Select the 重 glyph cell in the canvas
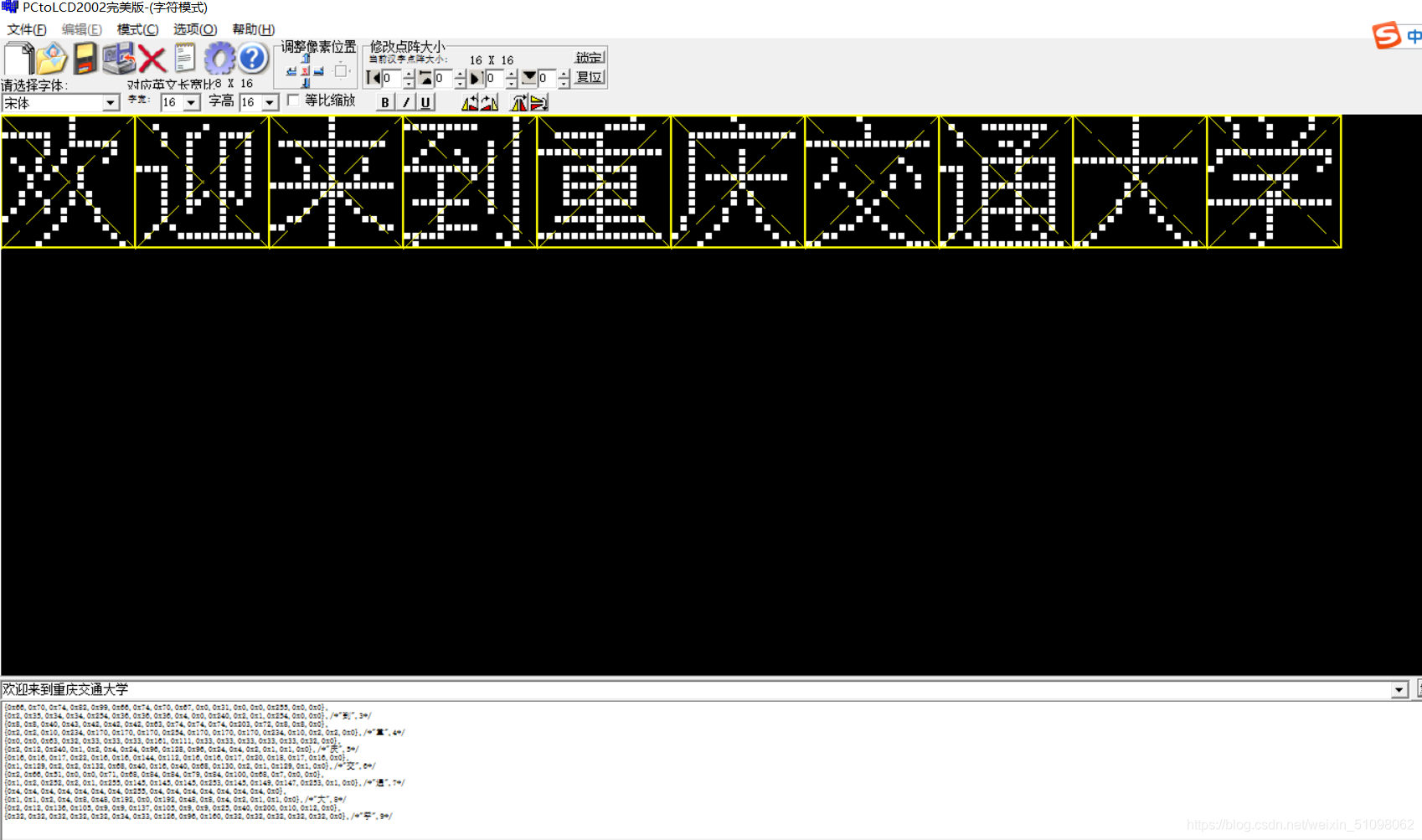This screenshot has width=1422, height=840. (x=604, y=182)
